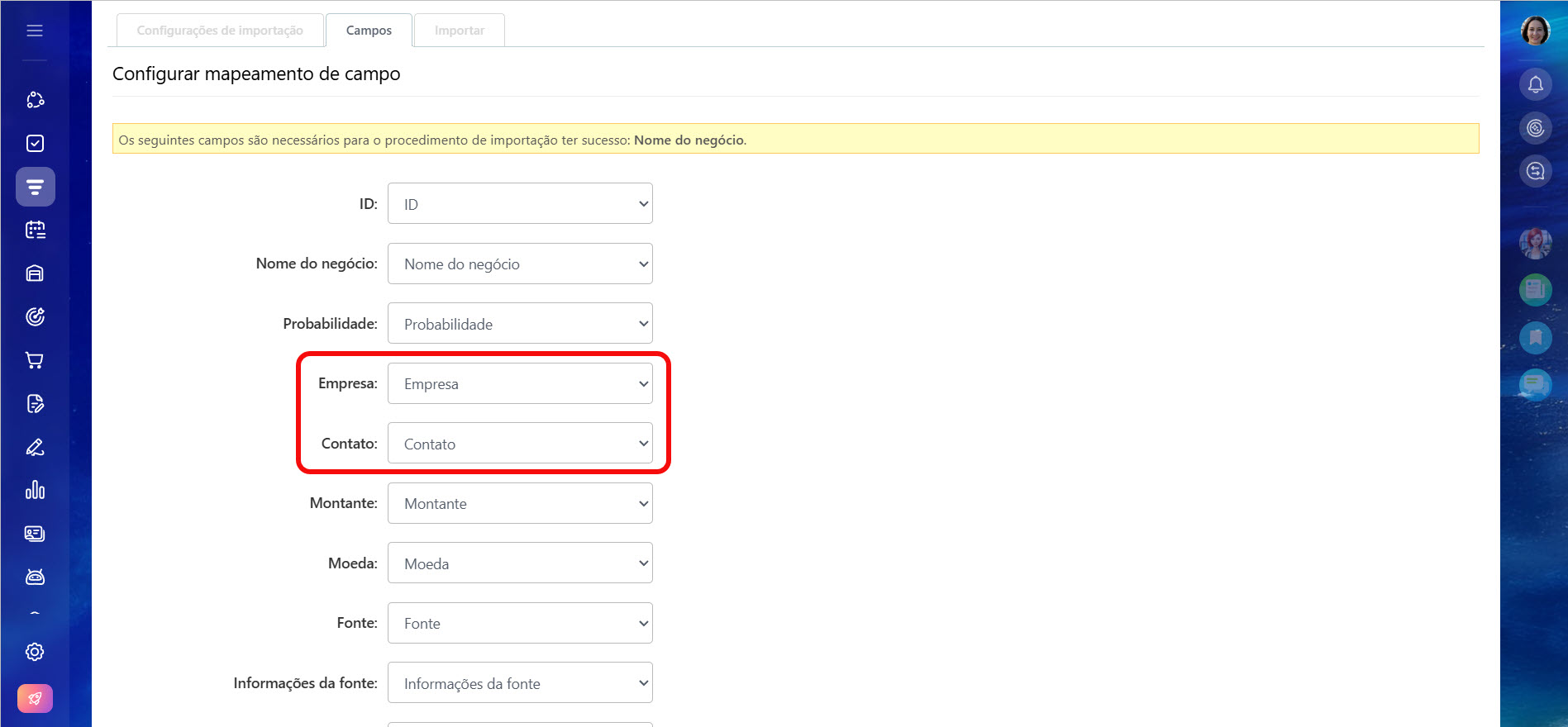
Task: Open the shopping cart icon in sidebar
Action: [35, 360]
